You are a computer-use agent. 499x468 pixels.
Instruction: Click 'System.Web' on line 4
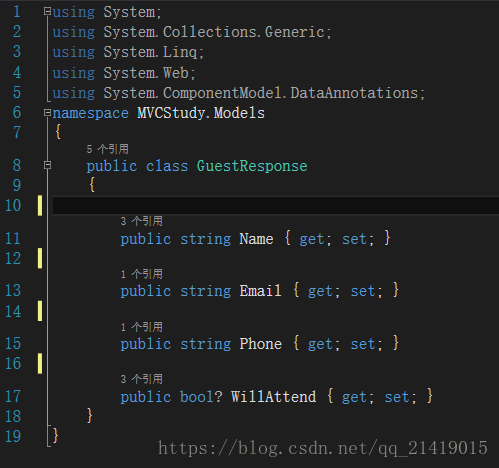146,73
